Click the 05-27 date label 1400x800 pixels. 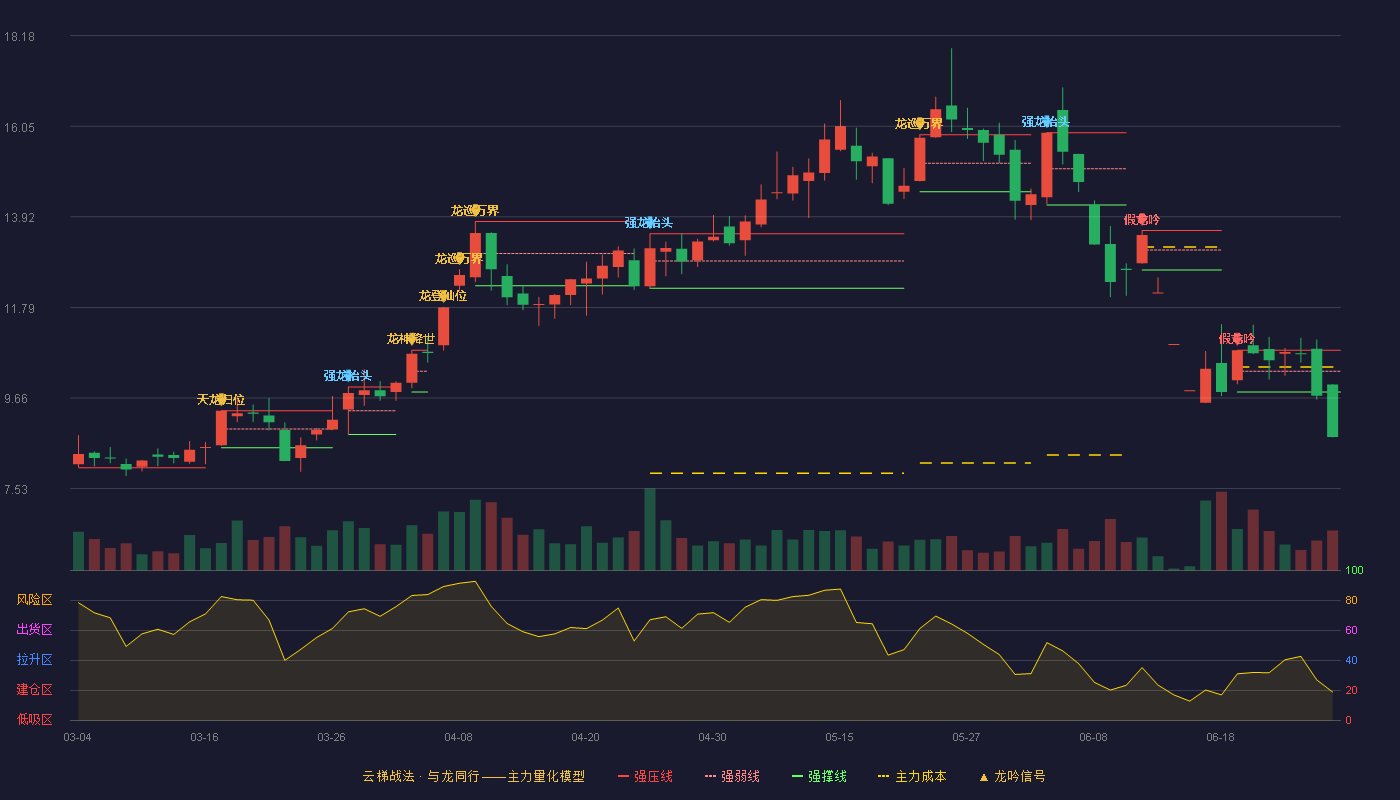(966, 737)
